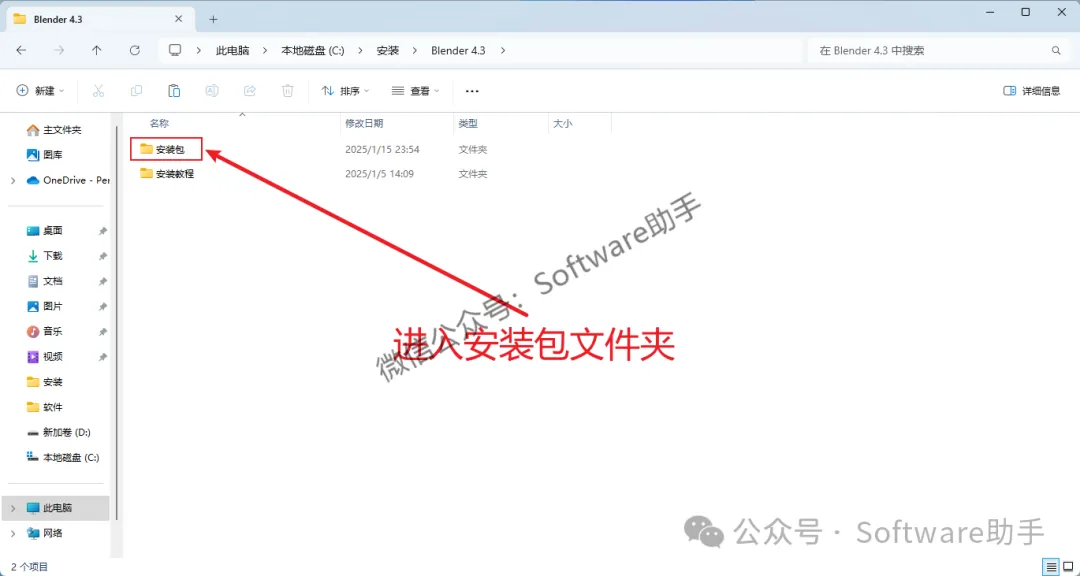Open 新加卷 (D:) drive in sidebar
1080x576 pixels.
(x=59, y=432)
